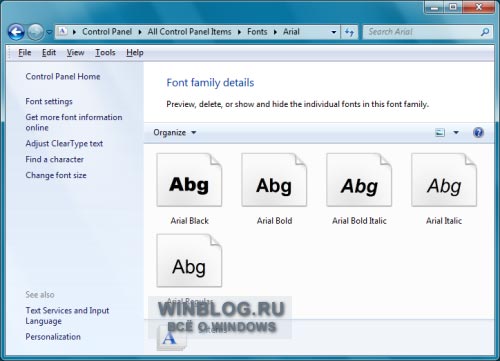Maximize the Arial fonts window
Viewport: 500px width, 361px height.
(453, 7)
